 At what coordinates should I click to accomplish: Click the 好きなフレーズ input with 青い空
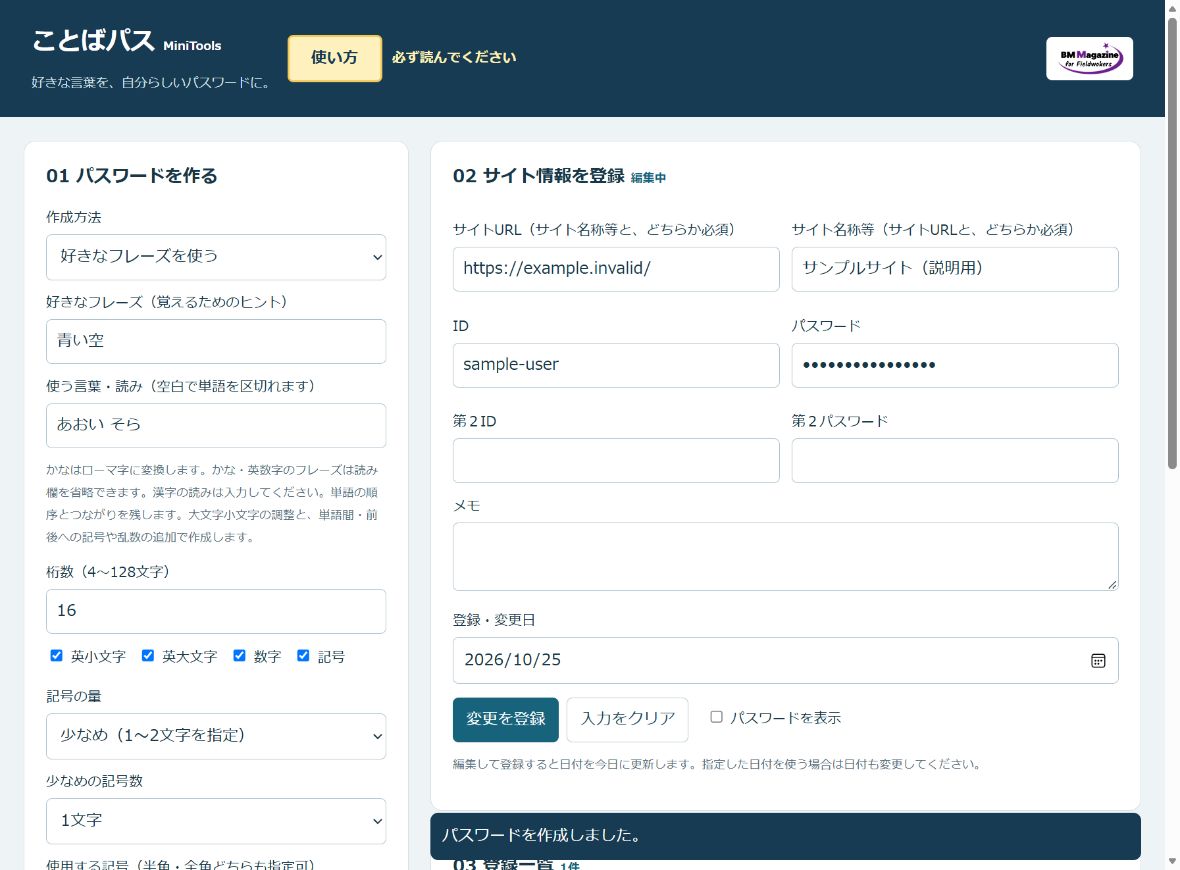(216, 341)
